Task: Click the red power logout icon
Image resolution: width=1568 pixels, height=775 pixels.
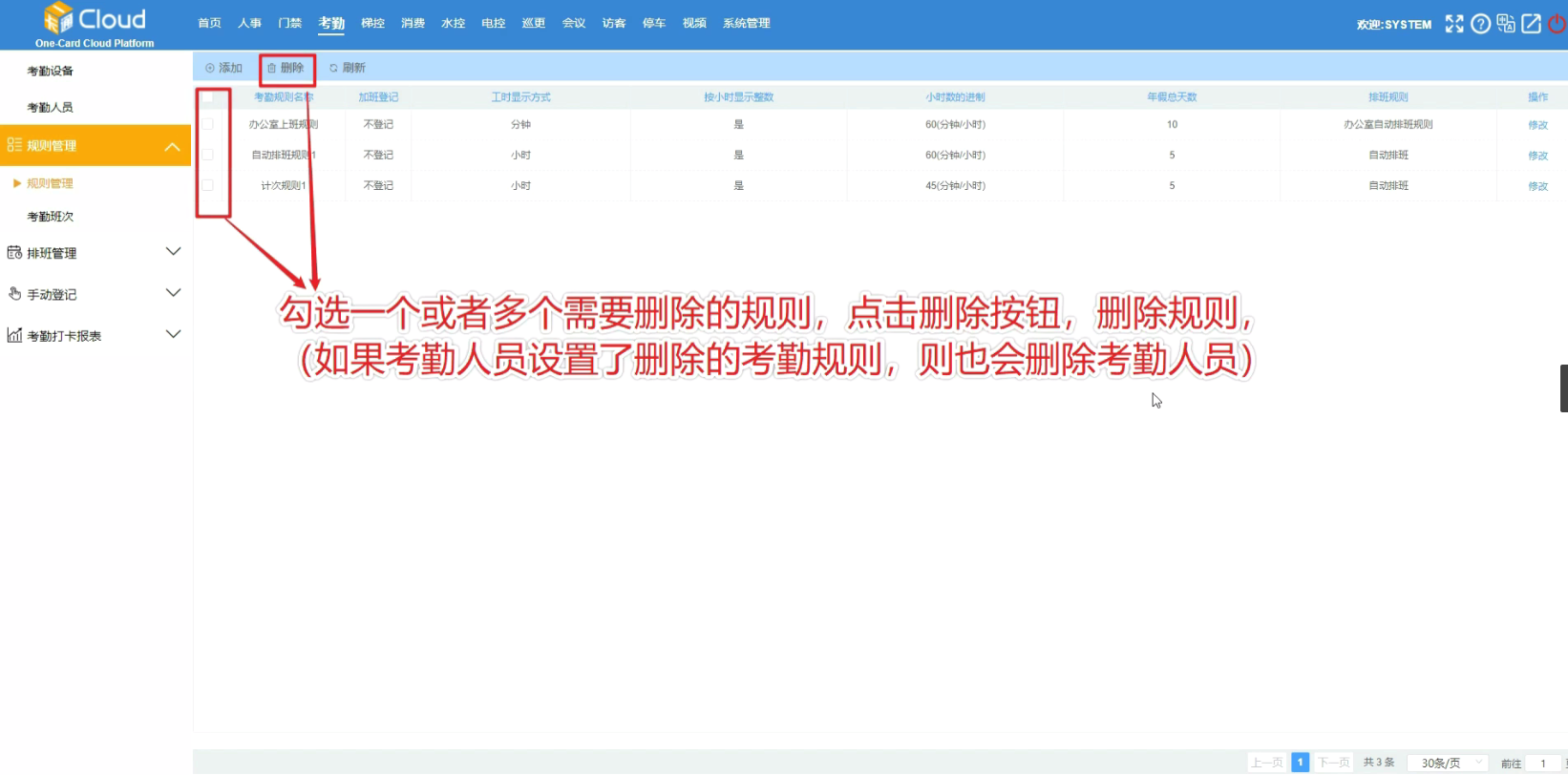Action: (1557, 24)
